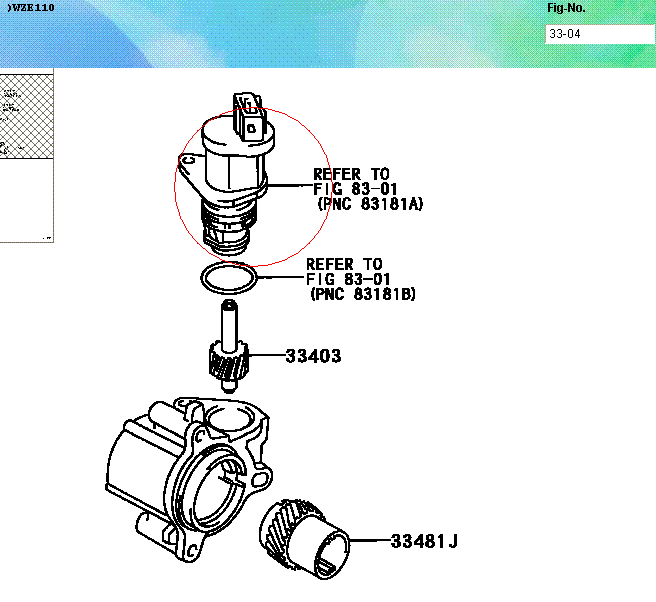This screenshot has width=656, height=602.
Task: Select the Fig-No. label text
Action: pos(566,8)
